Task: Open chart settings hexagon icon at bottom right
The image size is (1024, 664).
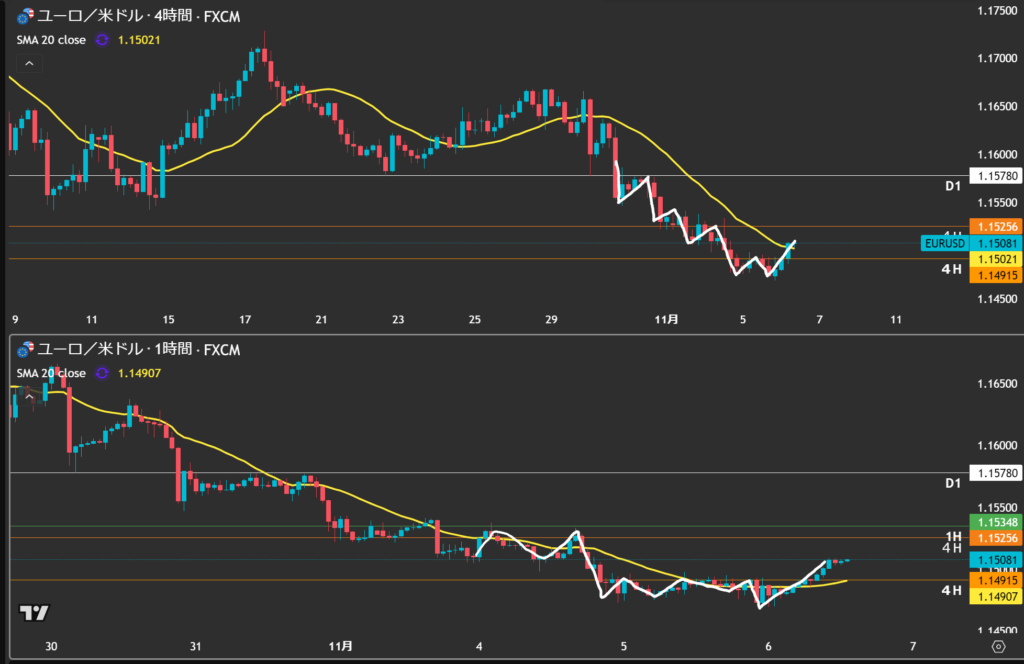Action: click(997, 648)
